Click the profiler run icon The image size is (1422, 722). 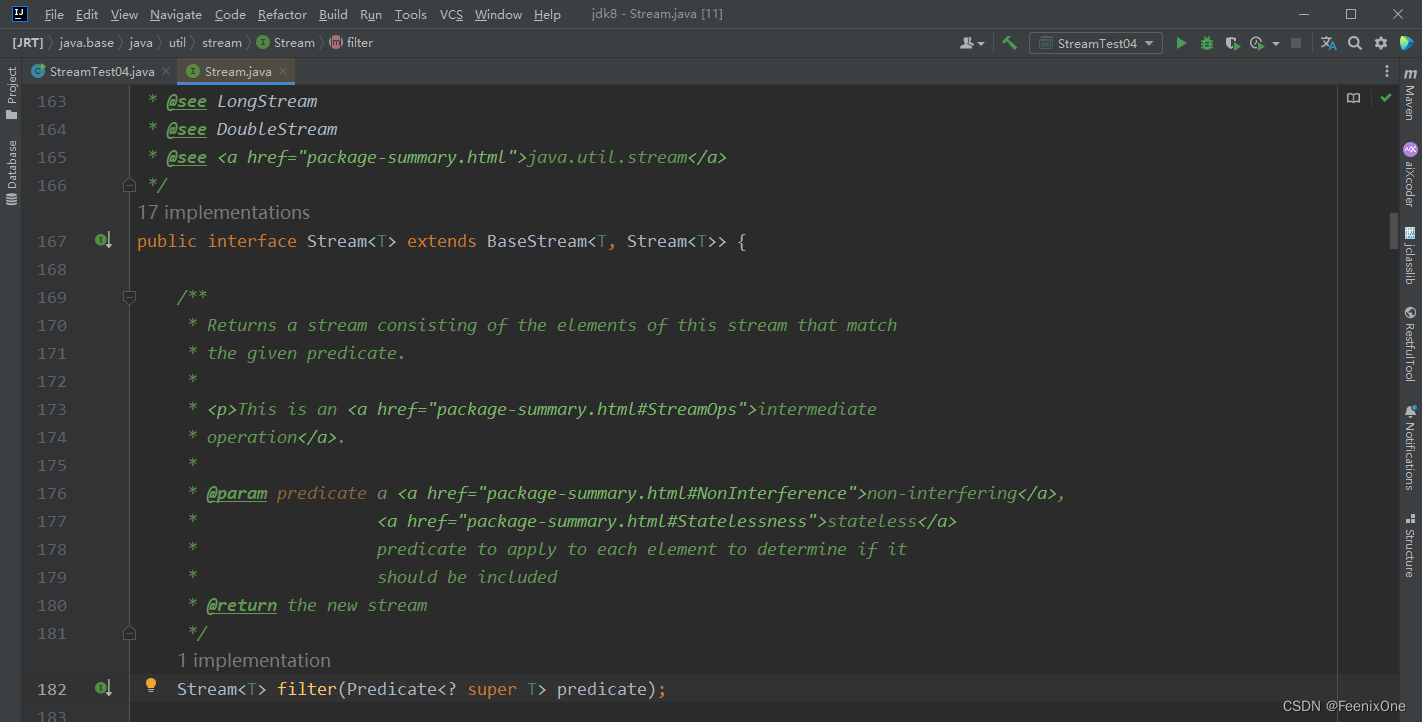(x=1257, y=43)
